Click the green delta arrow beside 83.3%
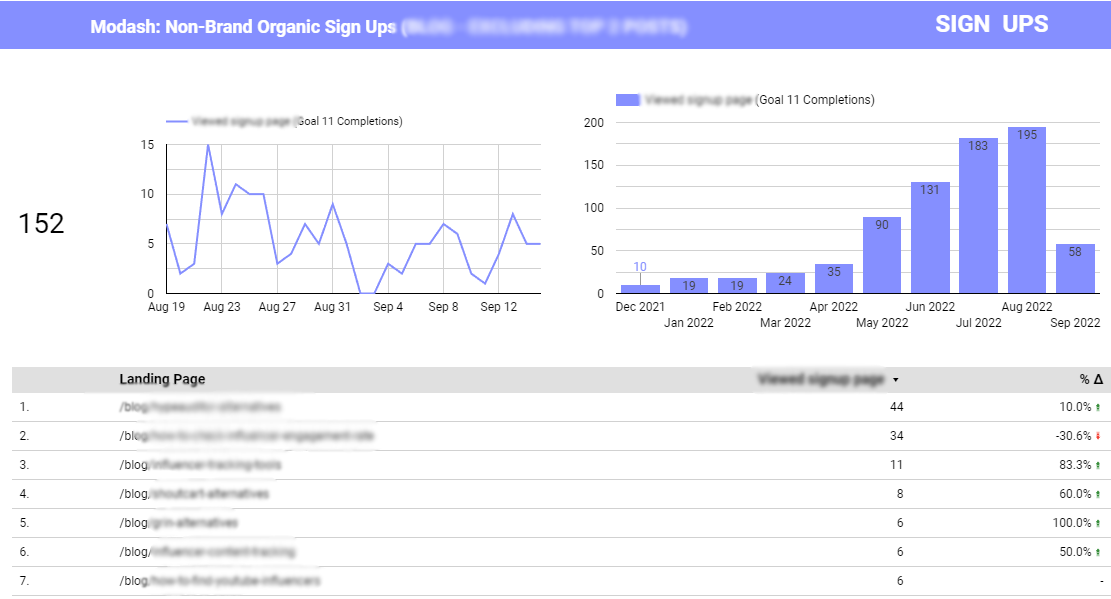Screen dimensions: 1111x599 (x=1097, y=464)
